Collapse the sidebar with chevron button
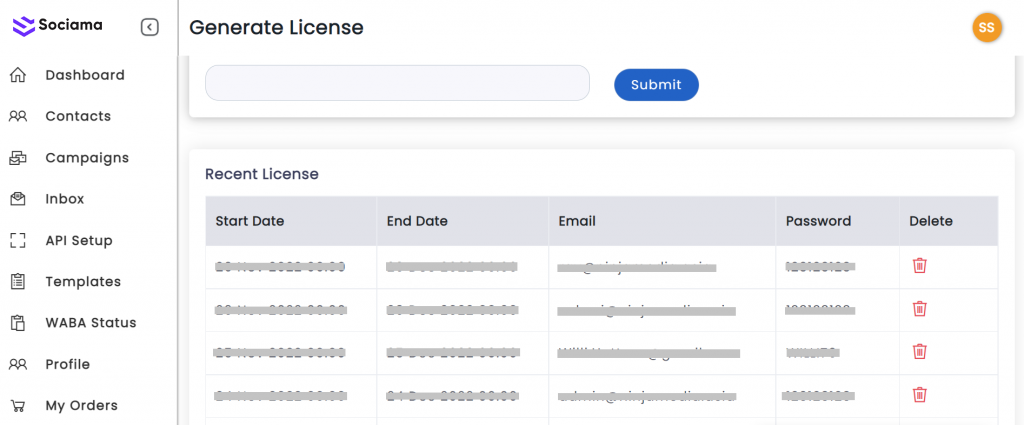 [x=150, y=27]
